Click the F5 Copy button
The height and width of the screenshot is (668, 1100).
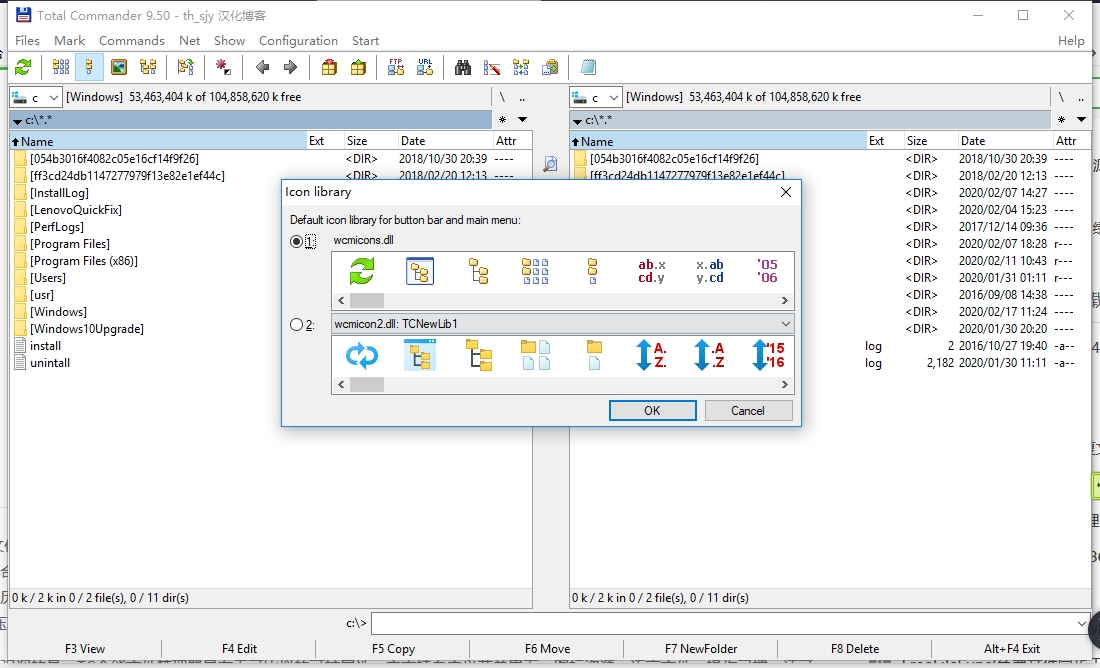coord(394,648)
